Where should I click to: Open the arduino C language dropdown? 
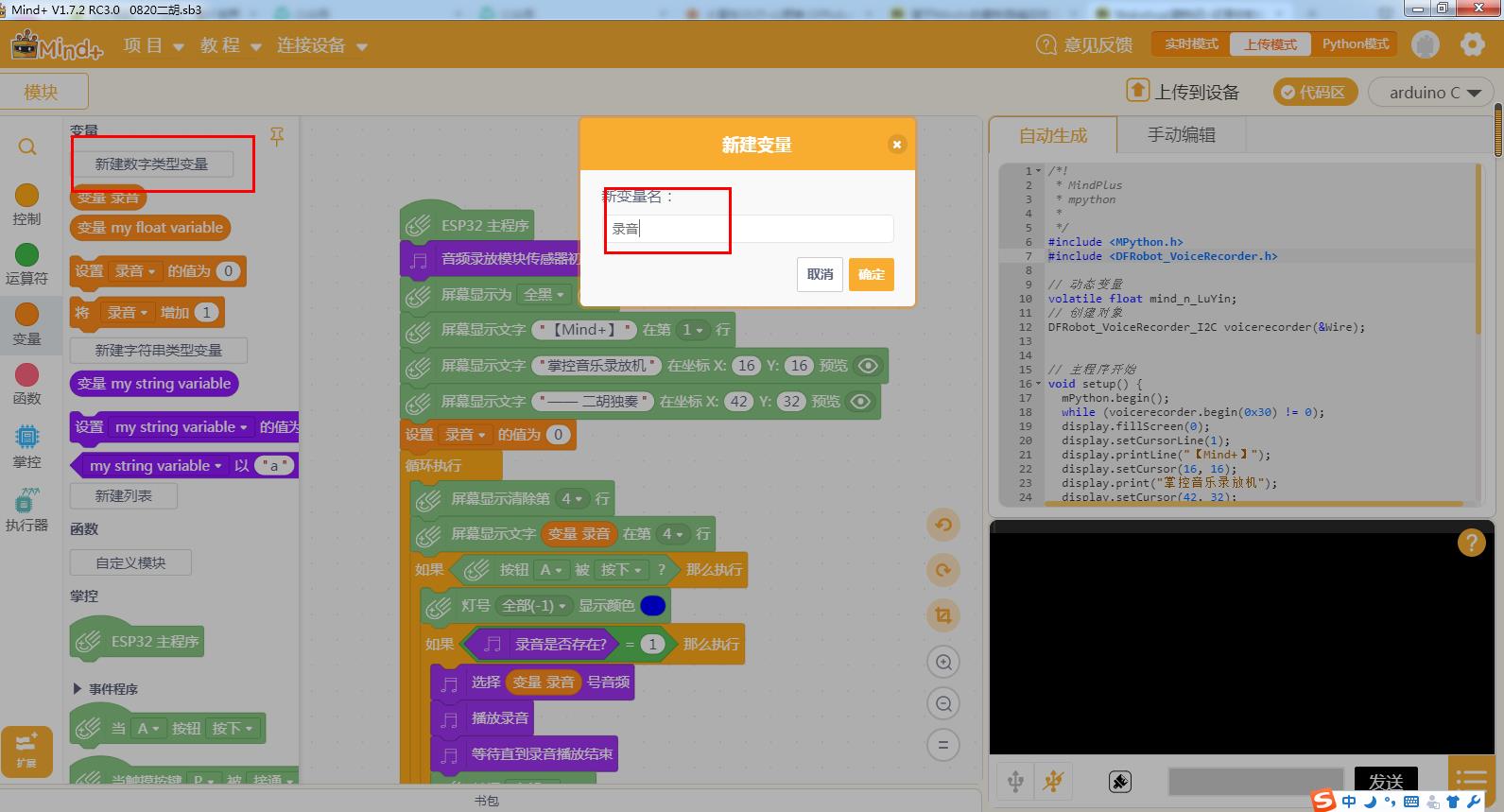(1431, 92)
